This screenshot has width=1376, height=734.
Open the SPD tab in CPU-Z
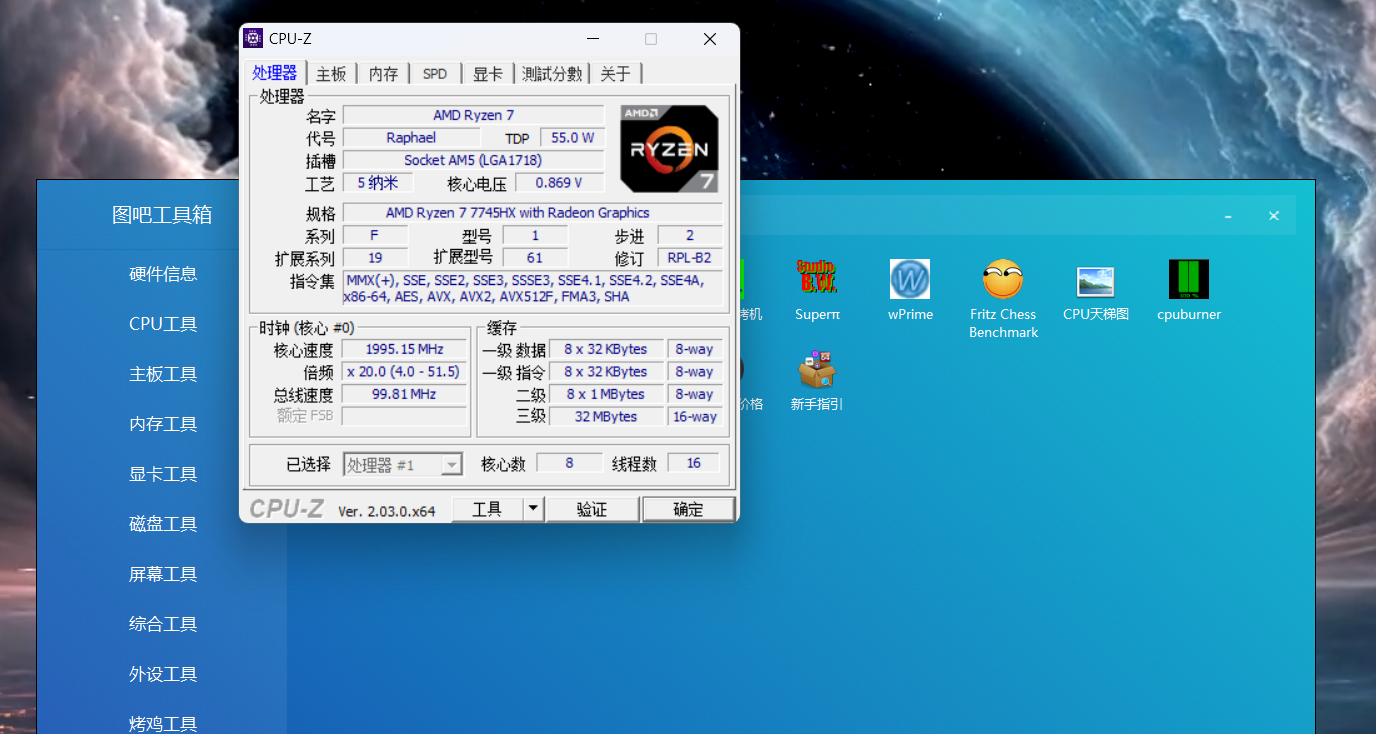(x=435, y=74)
